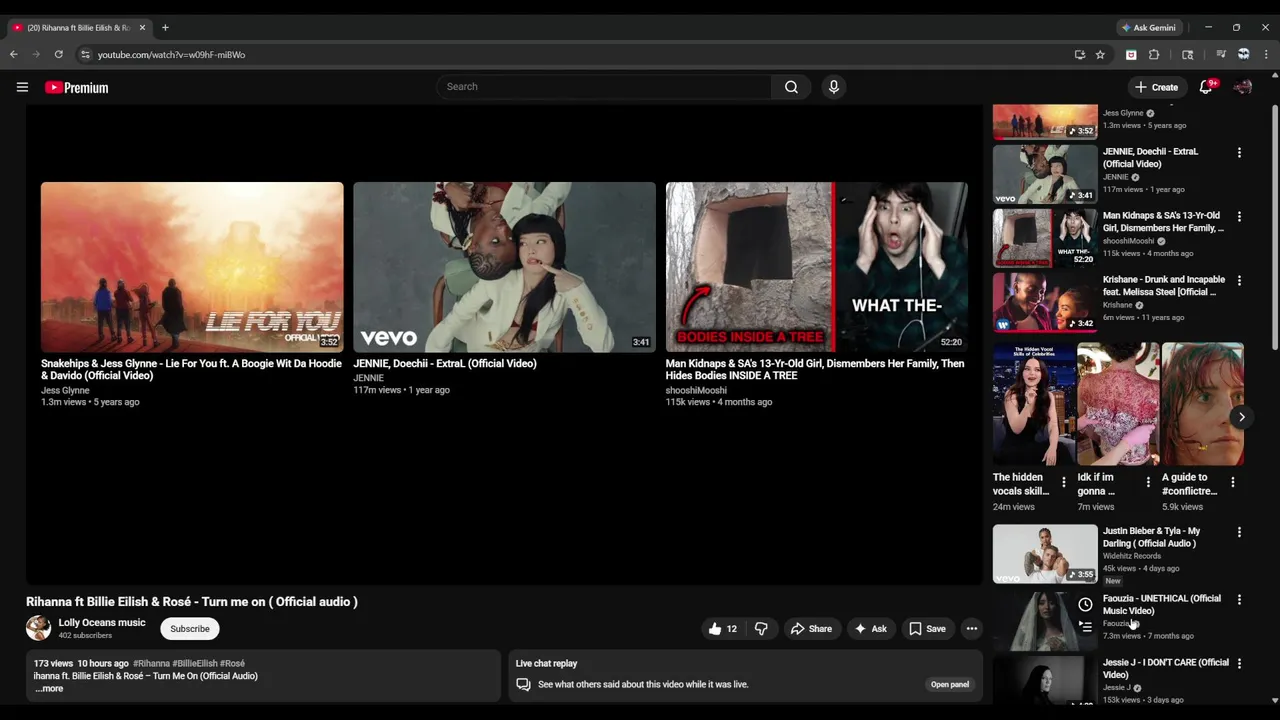Open the hidden vocals skill short
1280x720 pixels.
pyautogui.click(x=1034, y=404)
